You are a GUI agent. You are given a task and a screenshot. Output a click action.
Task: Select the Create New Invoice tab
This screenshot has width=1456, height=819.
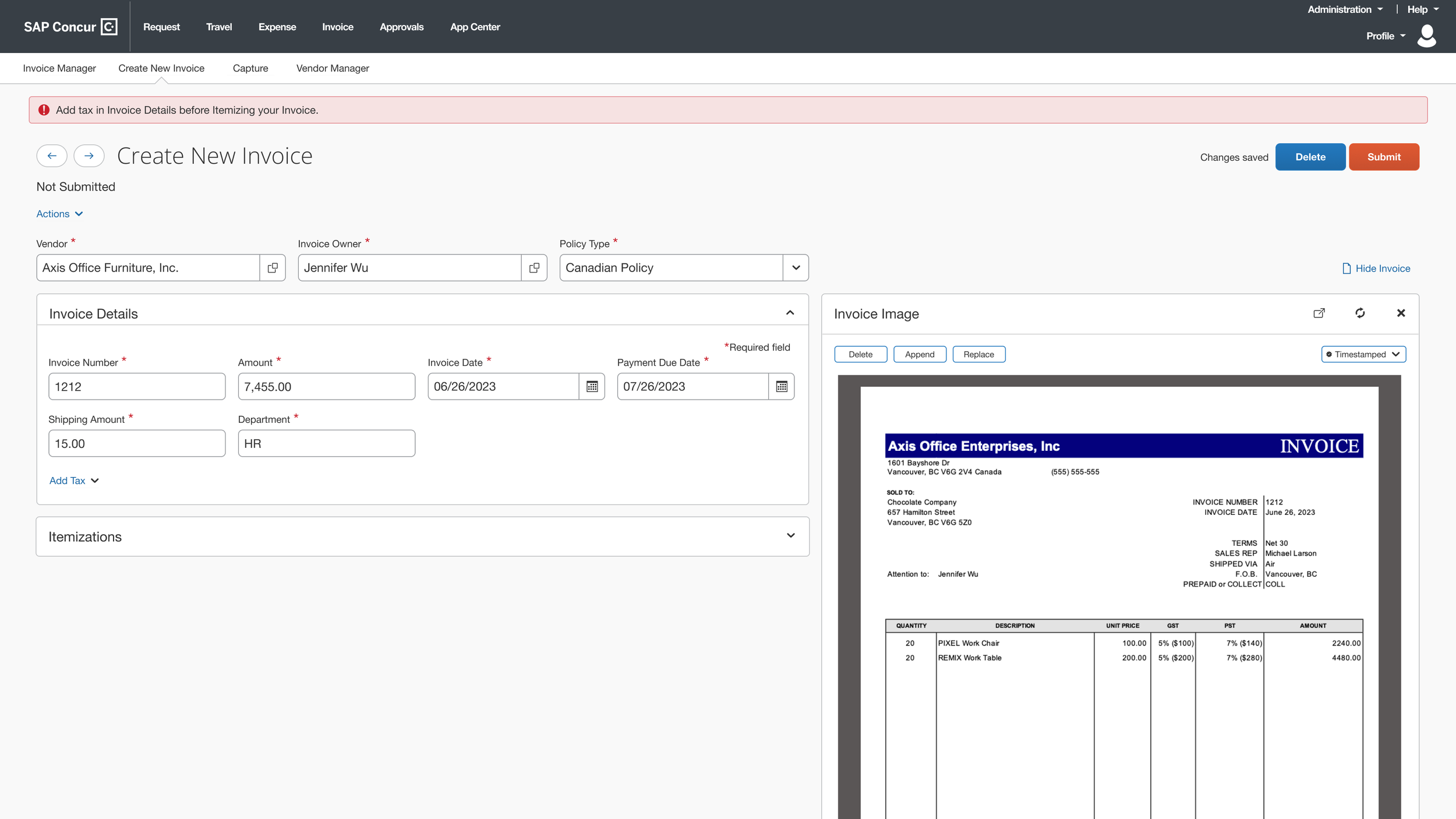(161, 68)
